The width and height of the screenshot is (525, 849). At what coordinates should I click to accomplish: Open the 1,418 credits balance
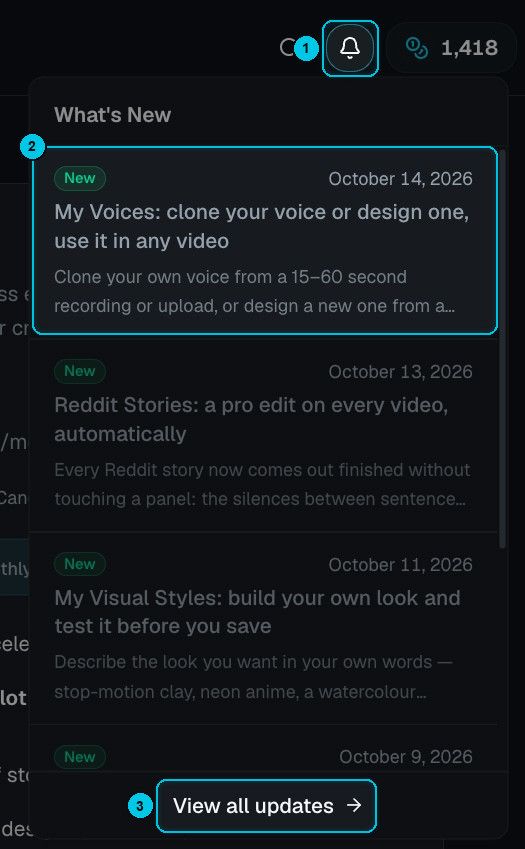click(451, 48)
